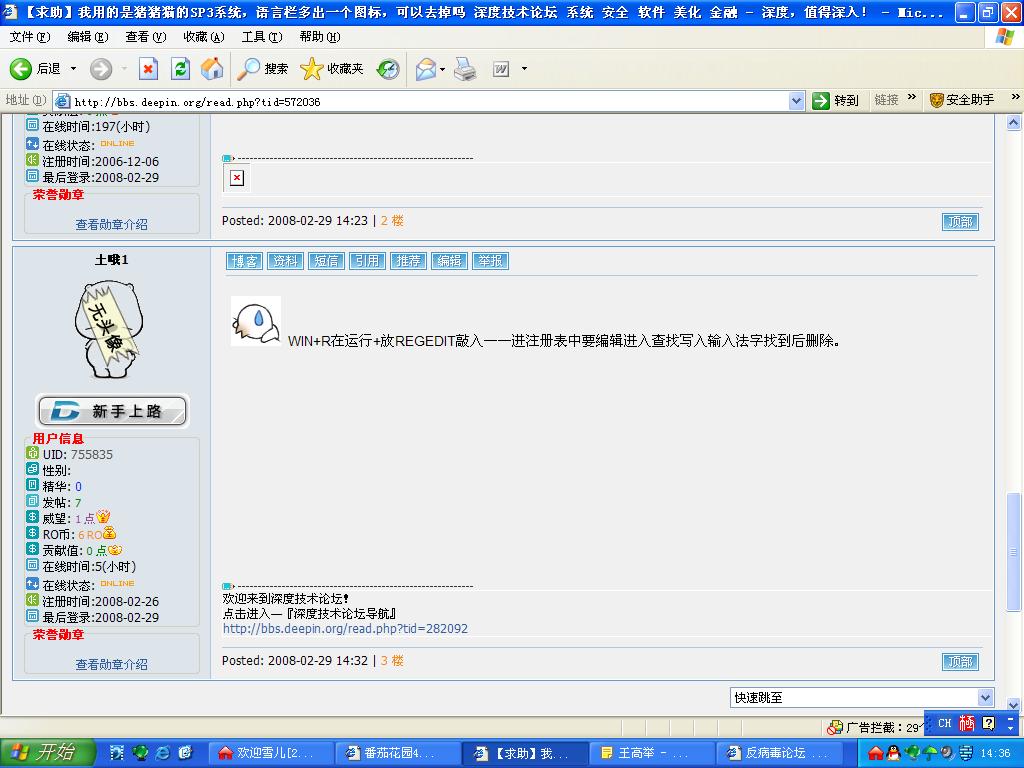
Task: Switch to 王高举 taskbar window
Action: point(652,753)
